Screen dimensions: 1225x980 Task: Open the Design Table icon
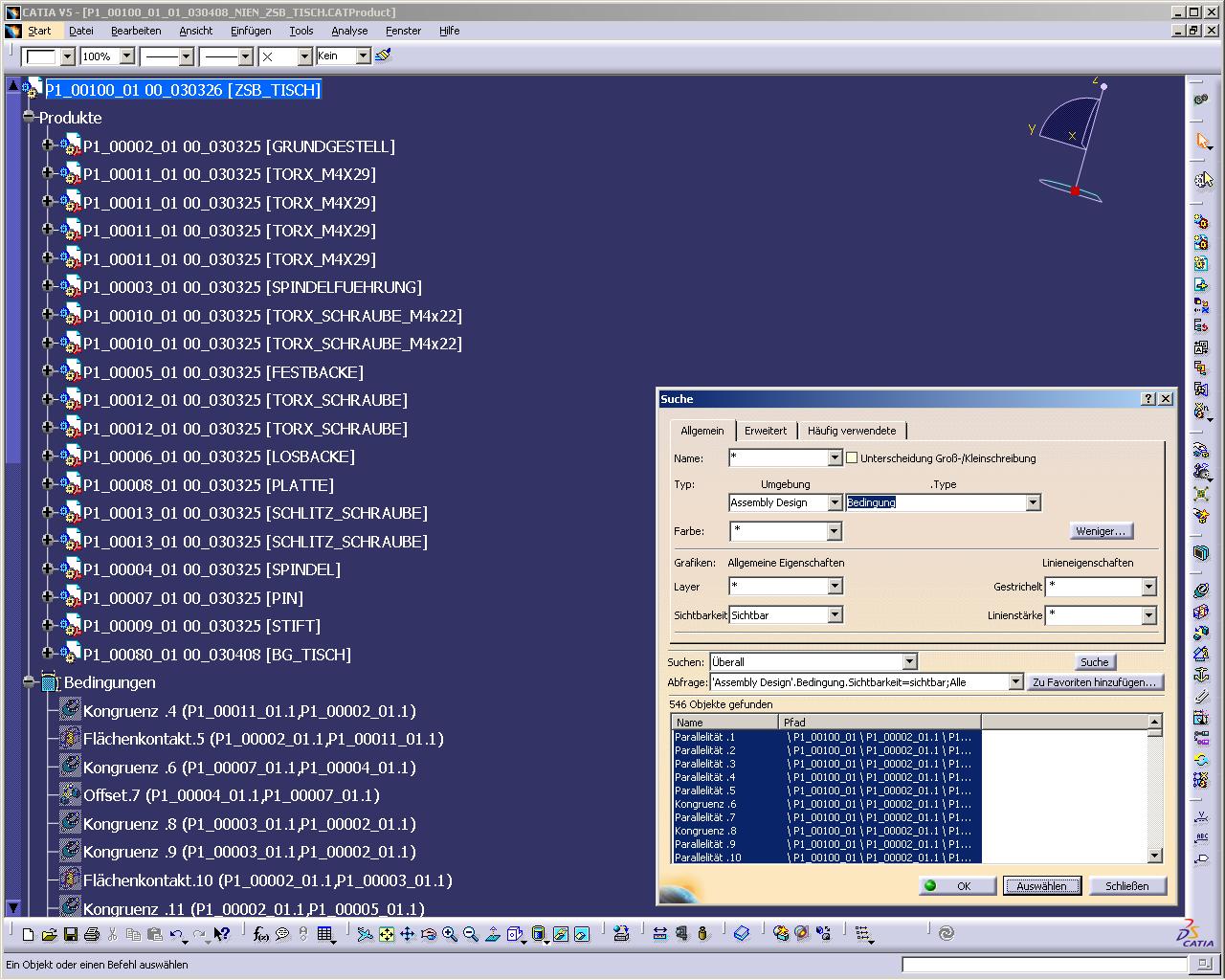point(325,934)
